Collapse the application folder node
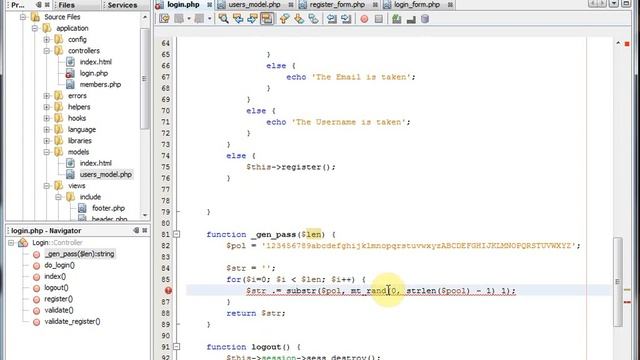 click(x=35, y=28)
